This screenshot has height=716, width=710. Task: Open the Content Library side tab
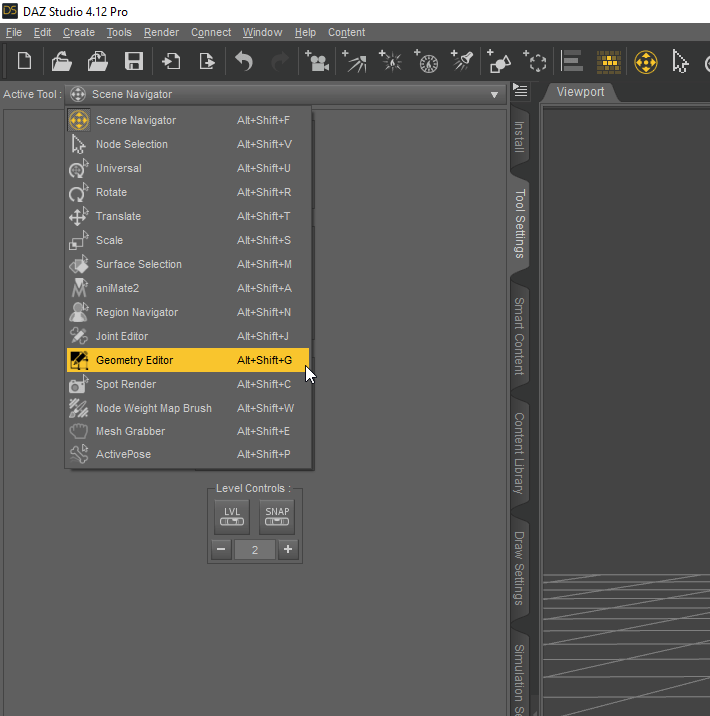[519, 453]
